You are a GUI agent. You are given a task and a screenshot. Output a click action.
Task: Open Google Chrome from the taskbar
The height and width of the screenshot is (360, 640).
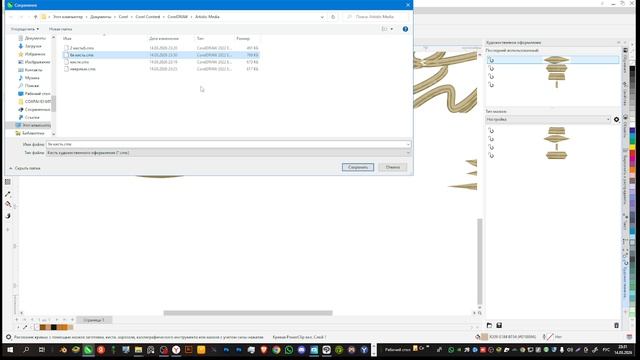[276, 350]
